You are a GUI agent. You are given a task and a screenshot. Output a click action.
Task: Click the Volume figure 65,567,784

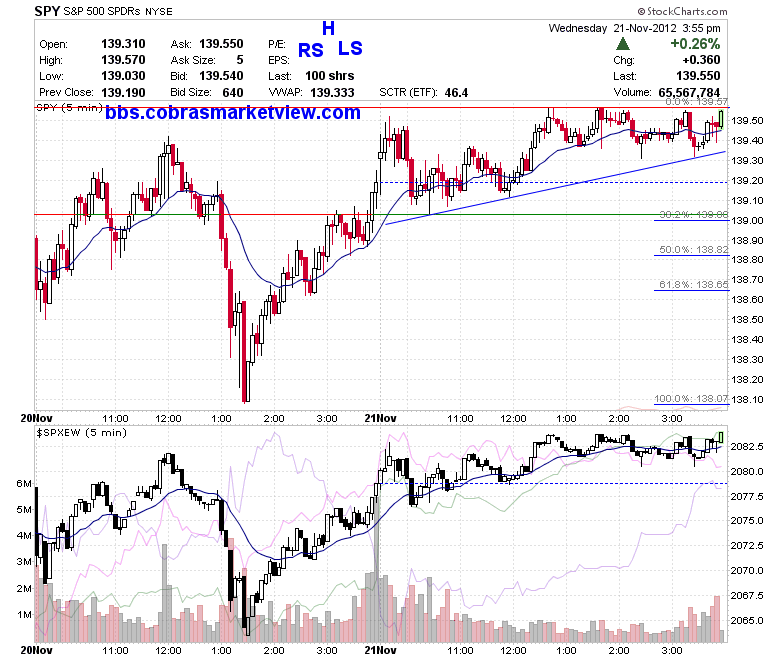689,93
